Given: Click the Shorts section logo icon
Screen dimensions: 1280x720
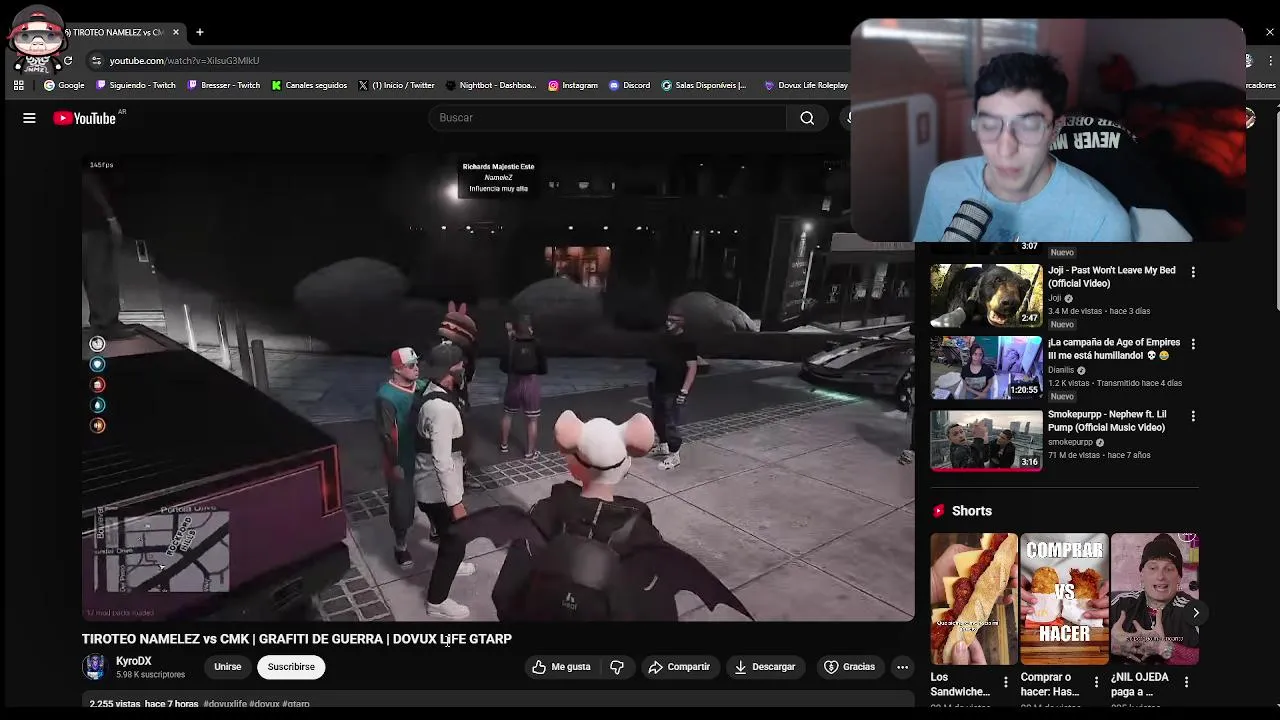Looking at the screenshot, I should click(x=938, y=511).
